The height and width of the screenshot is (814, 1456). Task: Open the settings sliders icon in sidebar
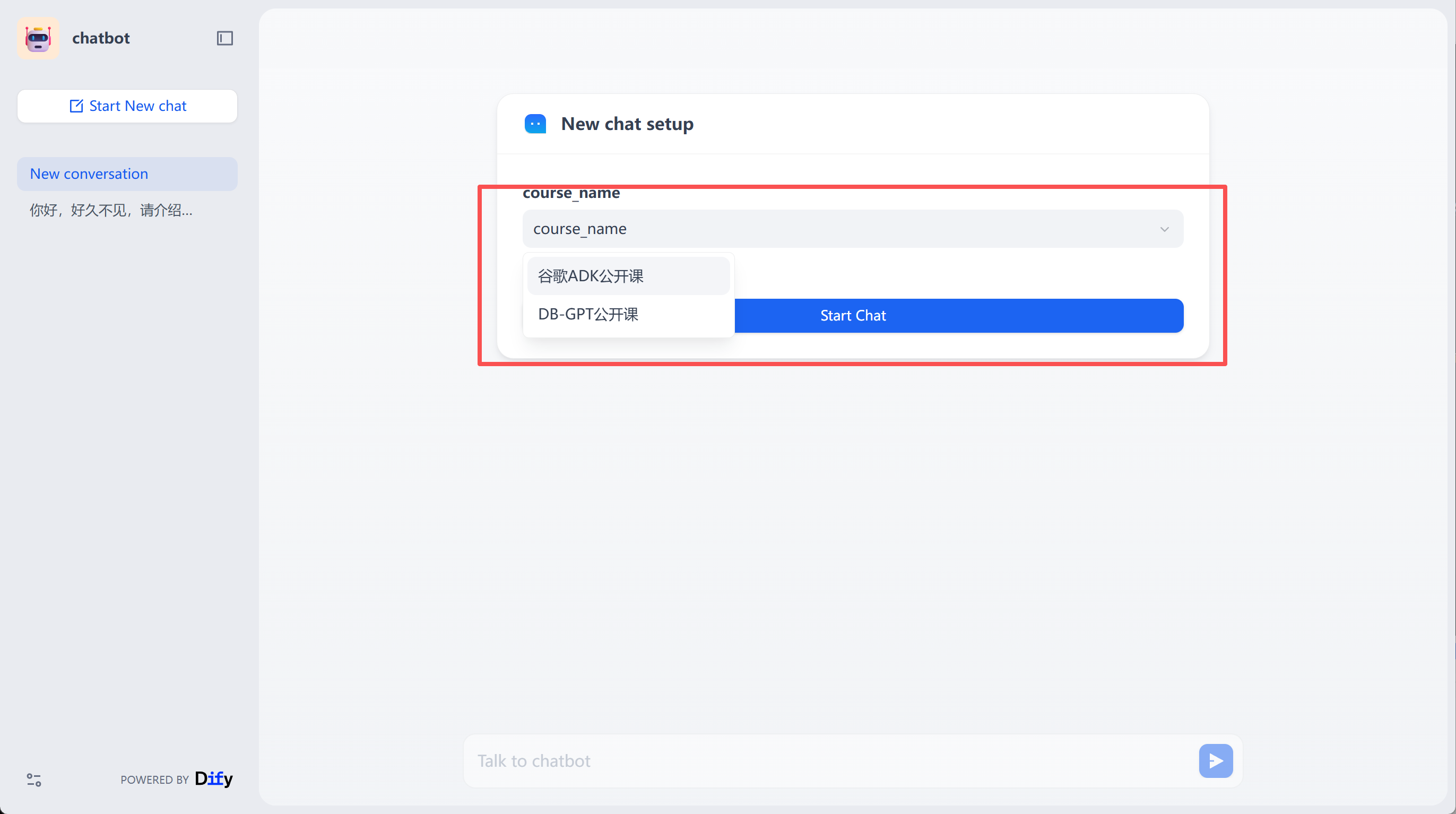pyautogui.click(x=34, y=780)
